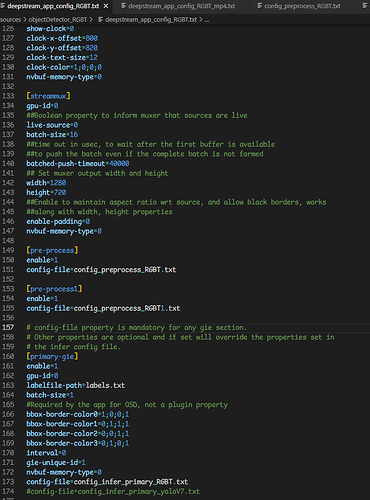This screenshot has height=500, width=370.
Task: Open the file name breadcrumb dropdown
Action: (x=151, y=20)
